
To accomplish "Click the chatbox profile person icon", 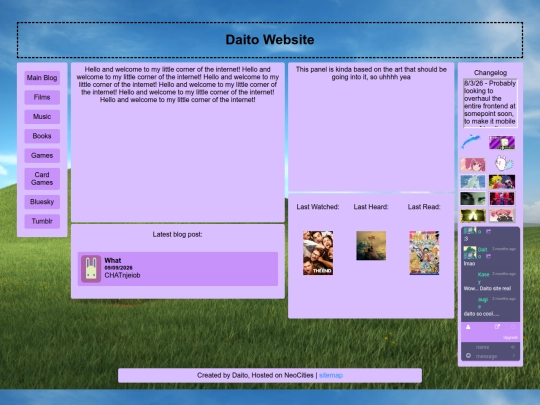I will tap(468, 327).
